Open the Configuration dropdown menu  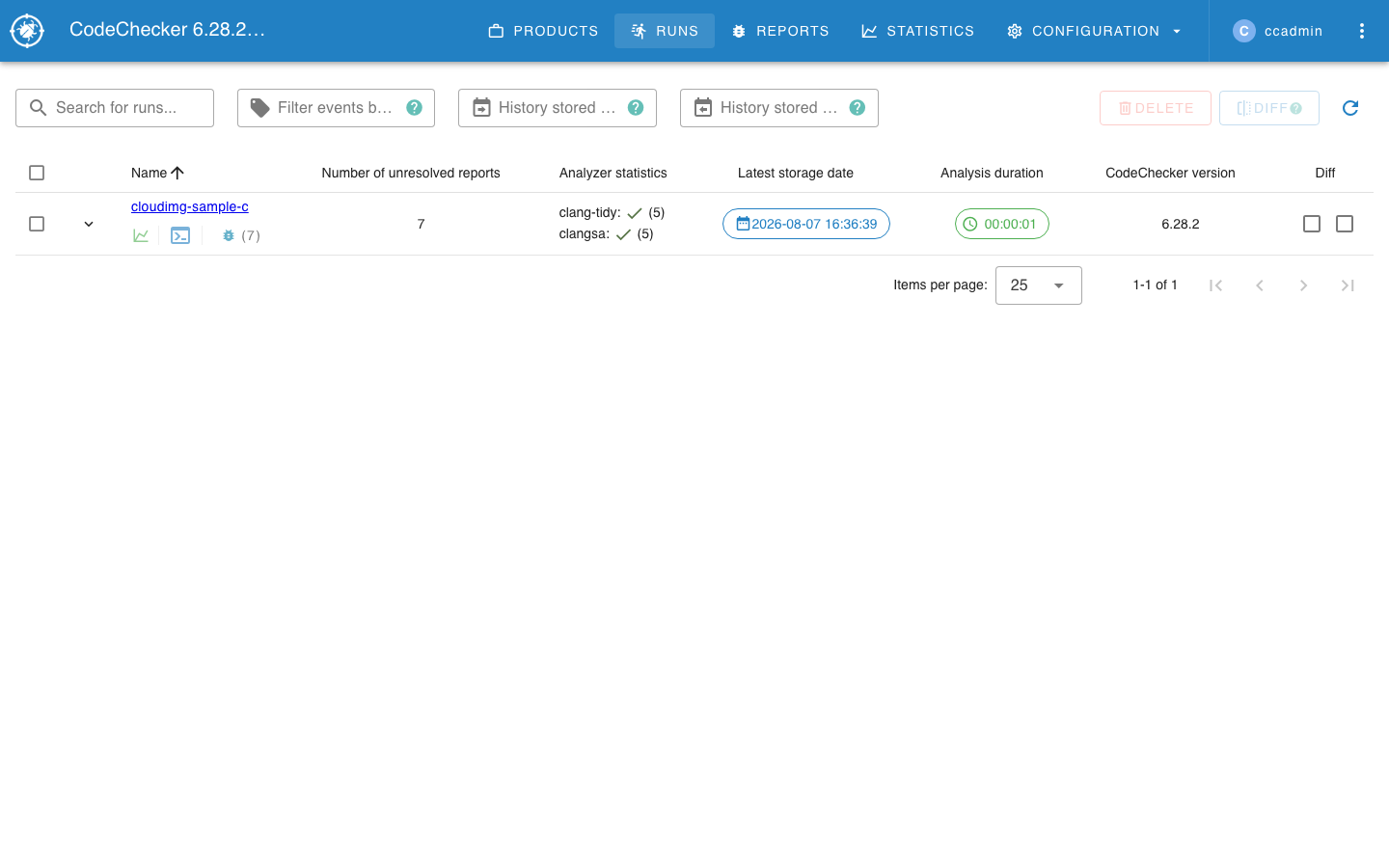click(x=1094, y=31)
